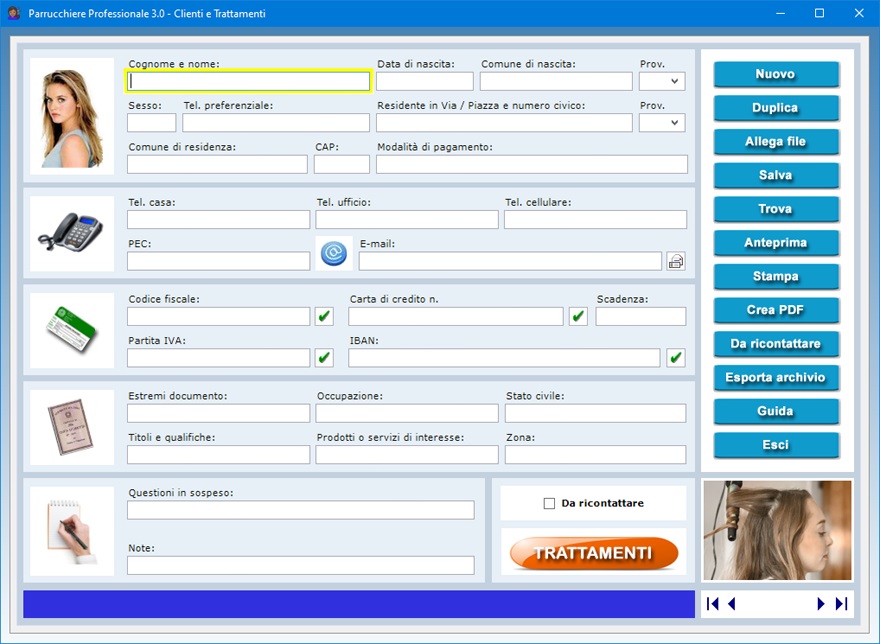This screenshot has width=880, height=644.
Task: Validate the IBAN with the checkmark
Action: pyautogui.click(x=676, y=358)
